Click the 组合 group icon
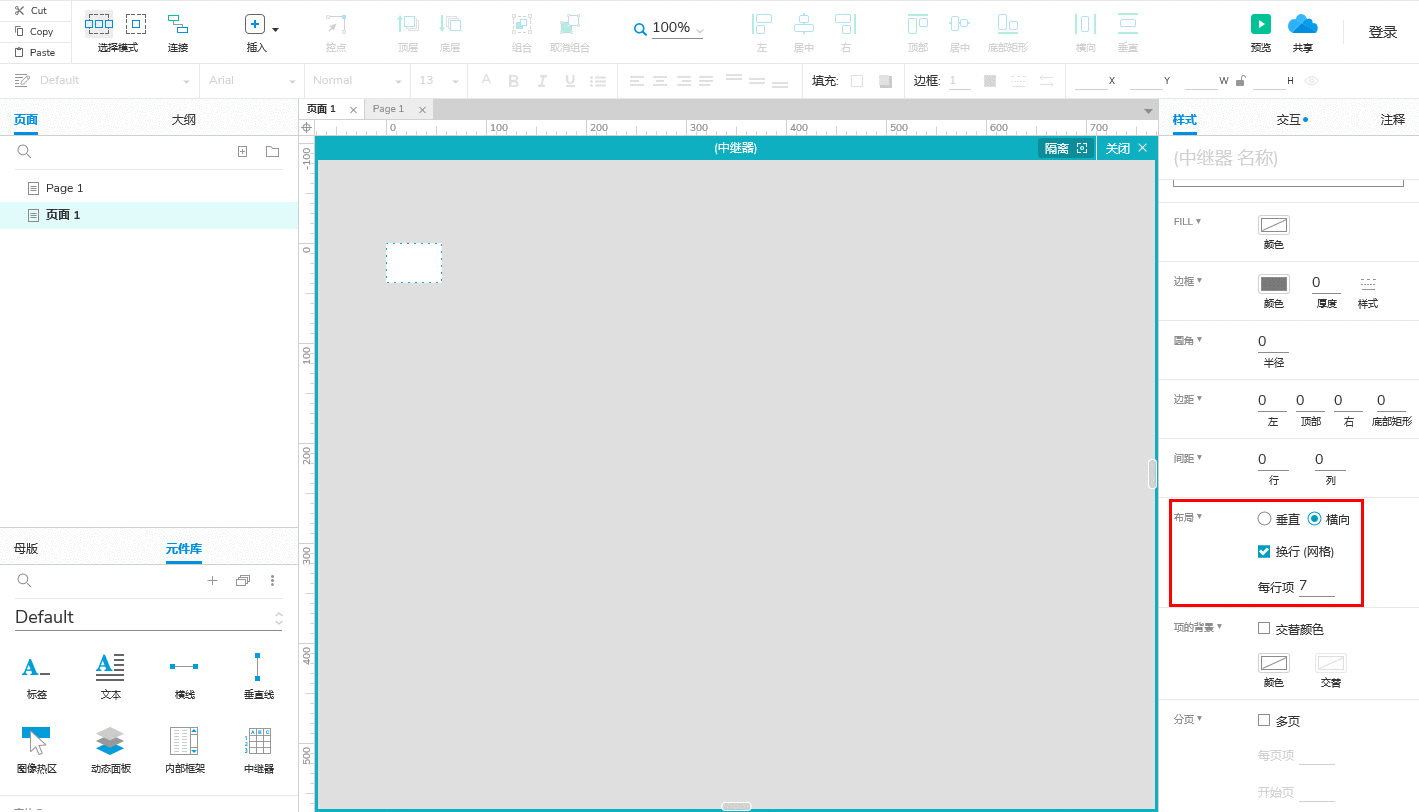The height and width of the screenshot is (812, 1419). (522, 24)
